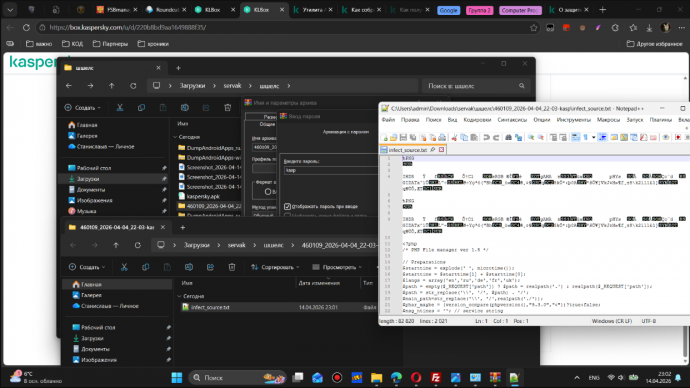Open the FileZilla icon on the taskbar
Viewport: 690px width, 388px height.
[436, 377]
